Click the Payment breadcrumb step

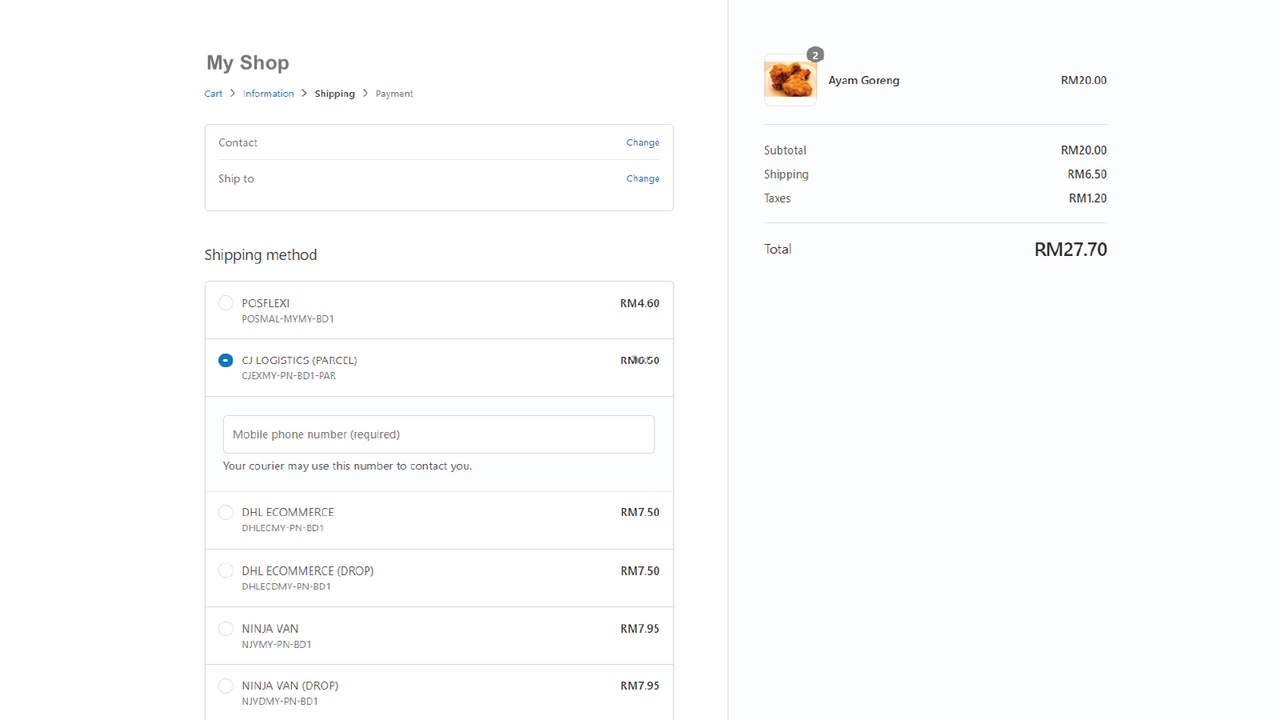(394, 94)
